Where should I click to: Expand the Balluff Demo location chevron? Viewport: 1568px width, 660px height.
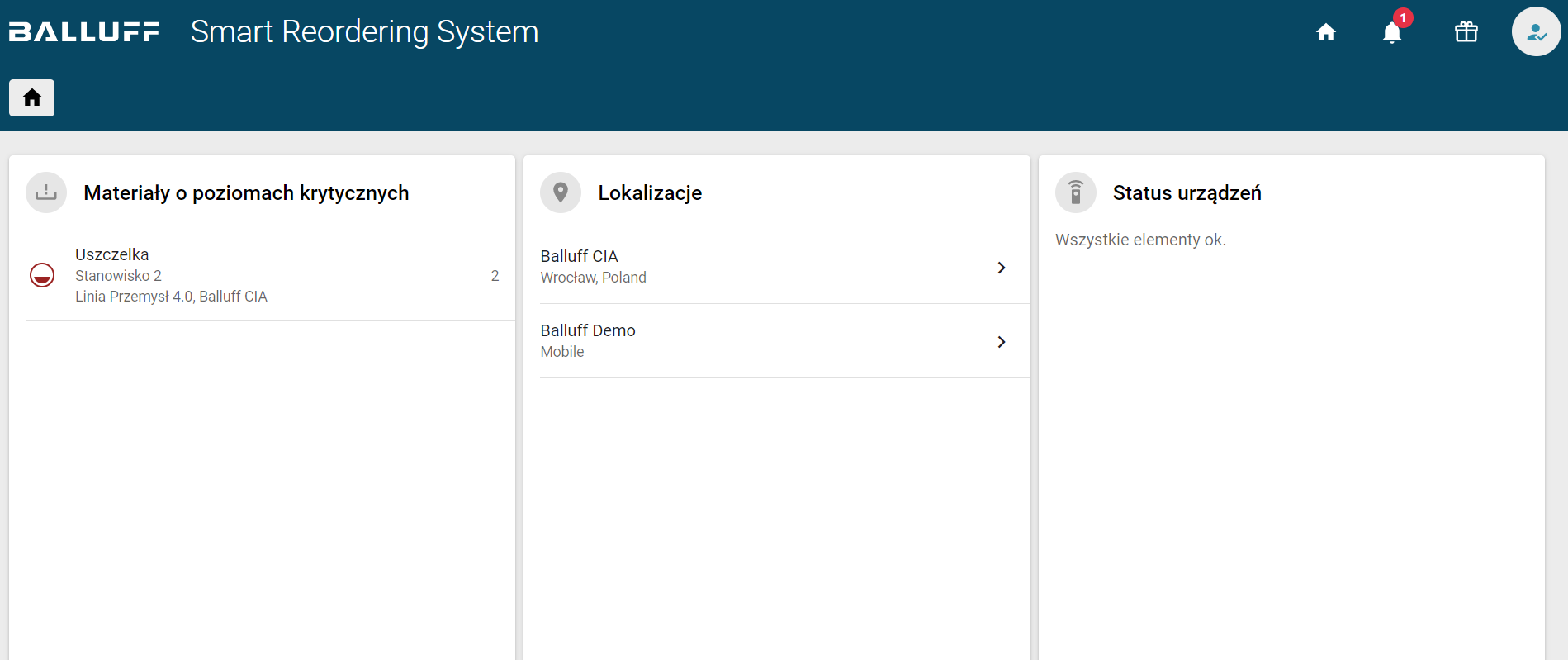[x=1001, y=342]
